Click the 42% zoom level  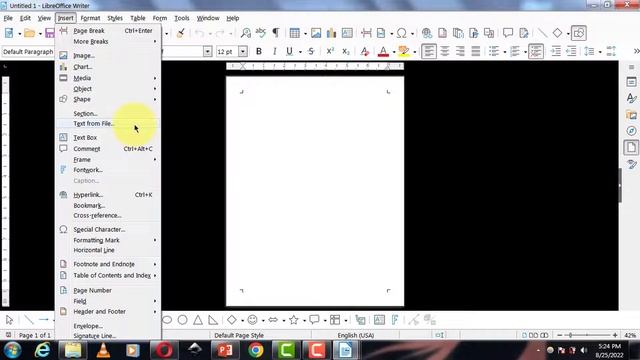click(x=630, y=335)
